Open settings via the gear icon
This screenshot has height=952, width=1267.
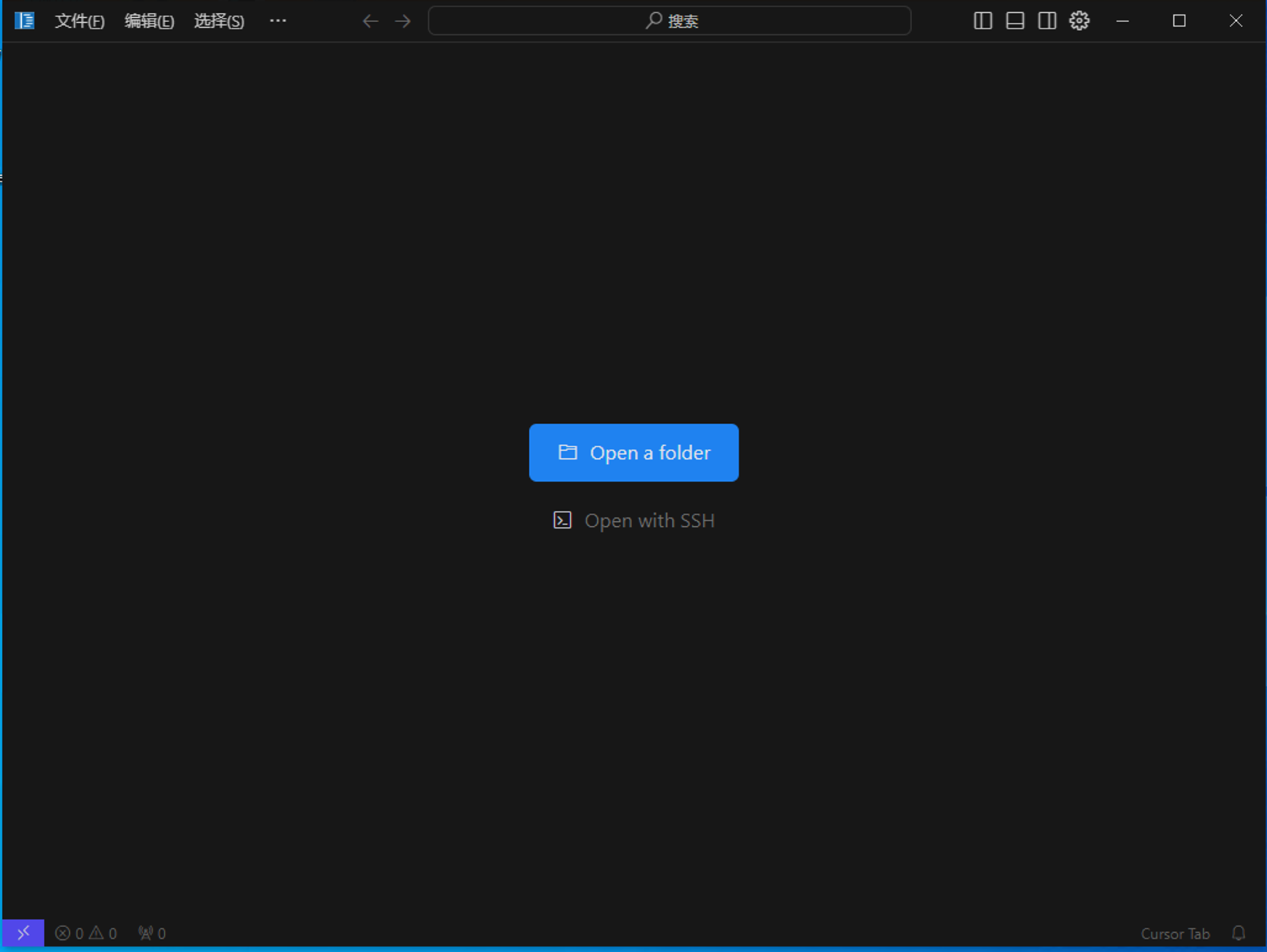pyautogui.click(x=1080, y=21)
